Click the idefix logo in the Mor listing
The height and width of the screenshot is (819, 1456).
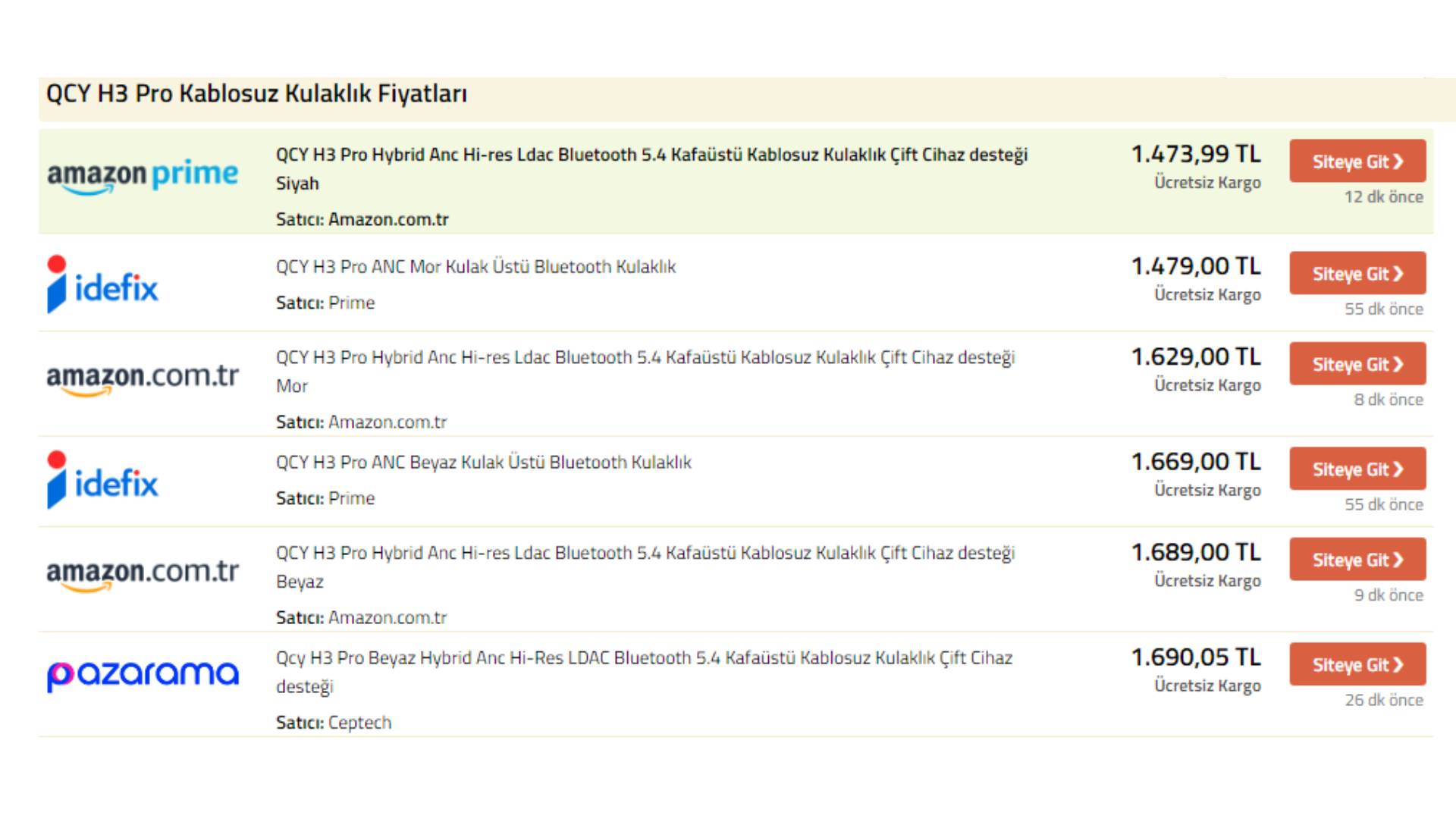[x=102, y=284]
